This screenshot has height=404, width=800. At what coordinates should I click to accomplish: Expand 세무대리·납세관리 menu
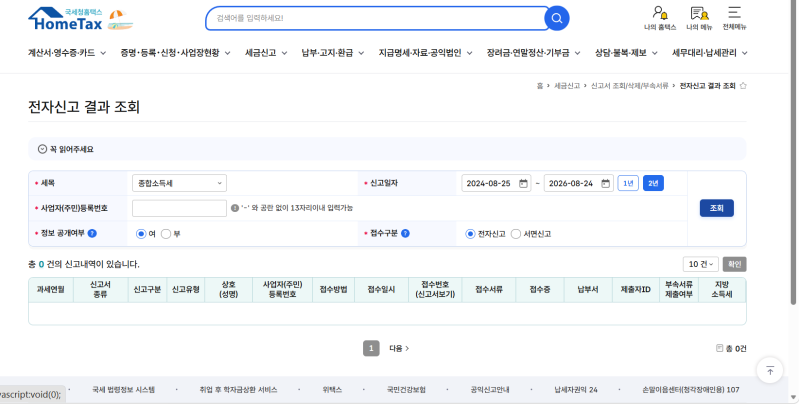click(709, 53)
